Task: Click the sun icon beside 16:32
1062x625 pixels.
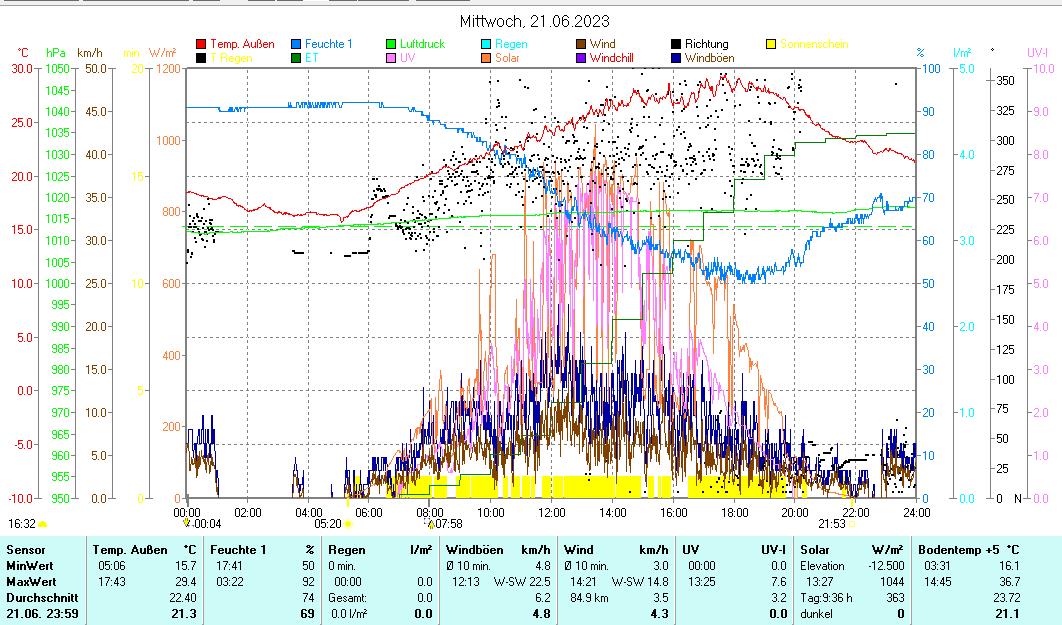Action: 43,524
